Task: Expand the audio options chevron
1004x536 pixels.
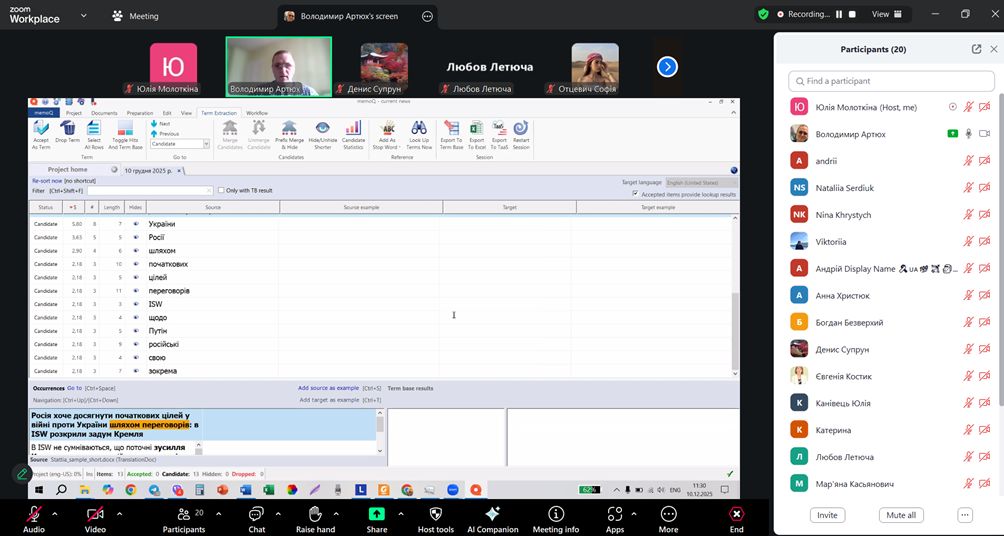Action: [x=55, y=513]
